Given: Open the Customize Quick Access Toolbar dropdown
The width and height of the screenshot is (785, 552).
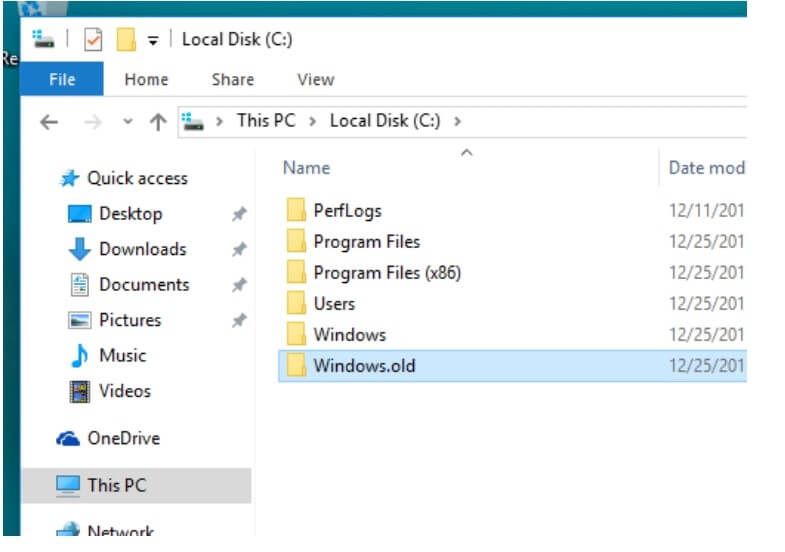Looking at the screenshot, I should point(153,41).
